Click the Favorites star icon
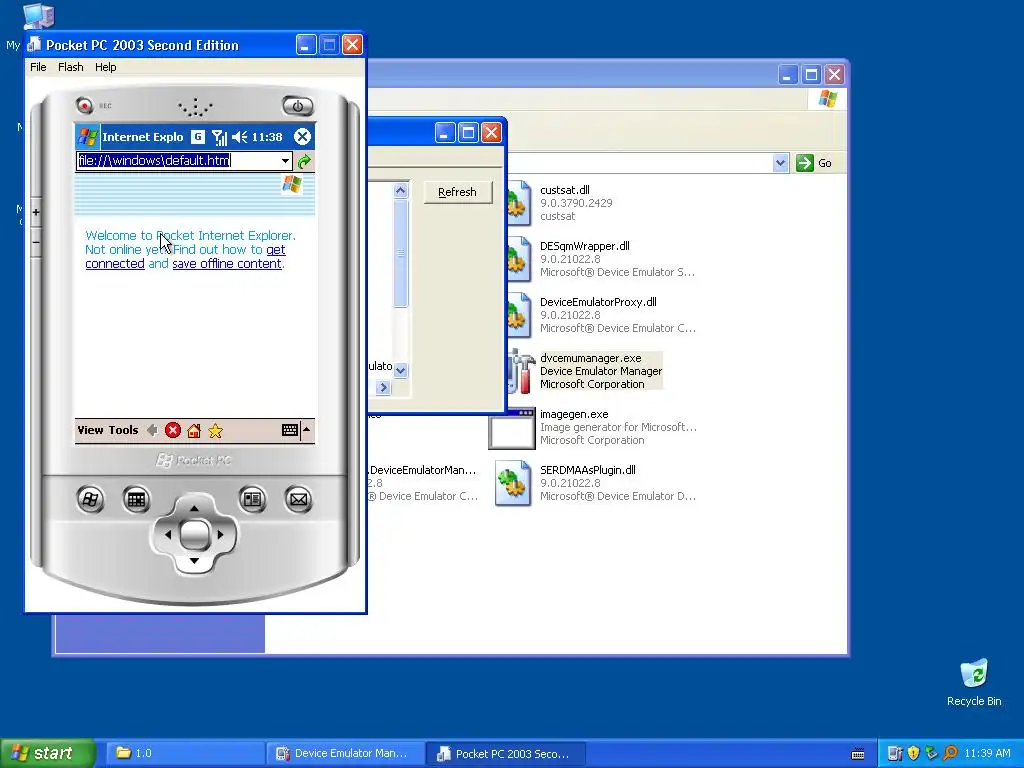Viewport: 1024px width, 768px height. pos(216,430)
